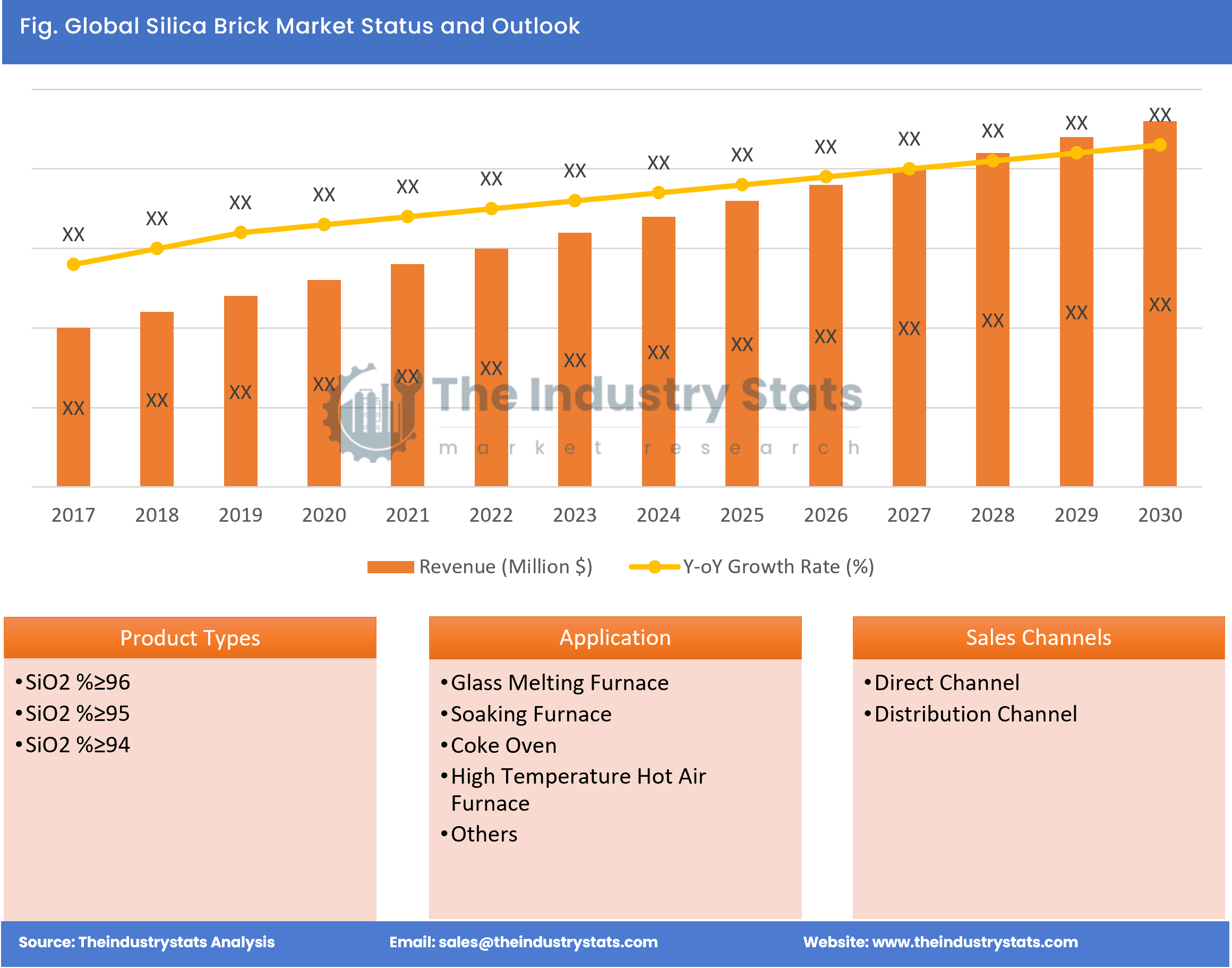Click the 2026 growth rate line point
1232x968 pixels.
(826, 177)
